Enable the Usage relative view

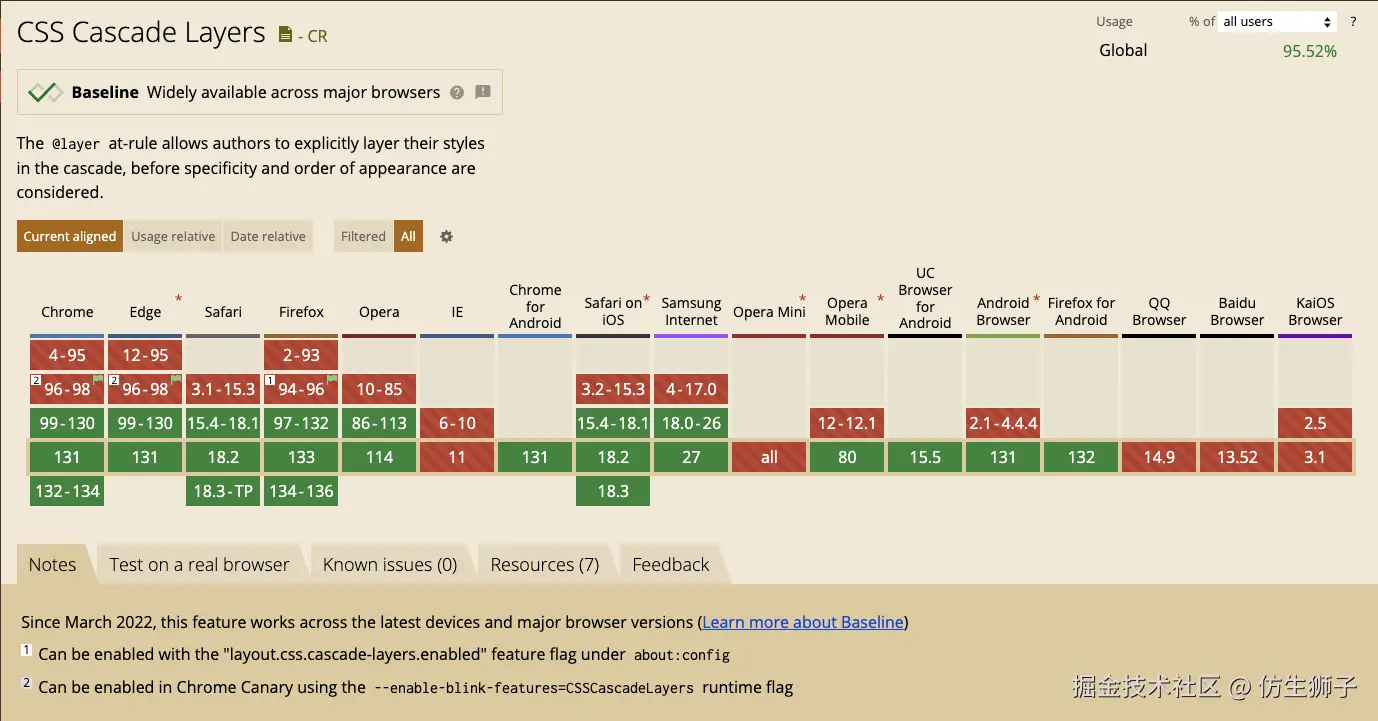(173, 236)
